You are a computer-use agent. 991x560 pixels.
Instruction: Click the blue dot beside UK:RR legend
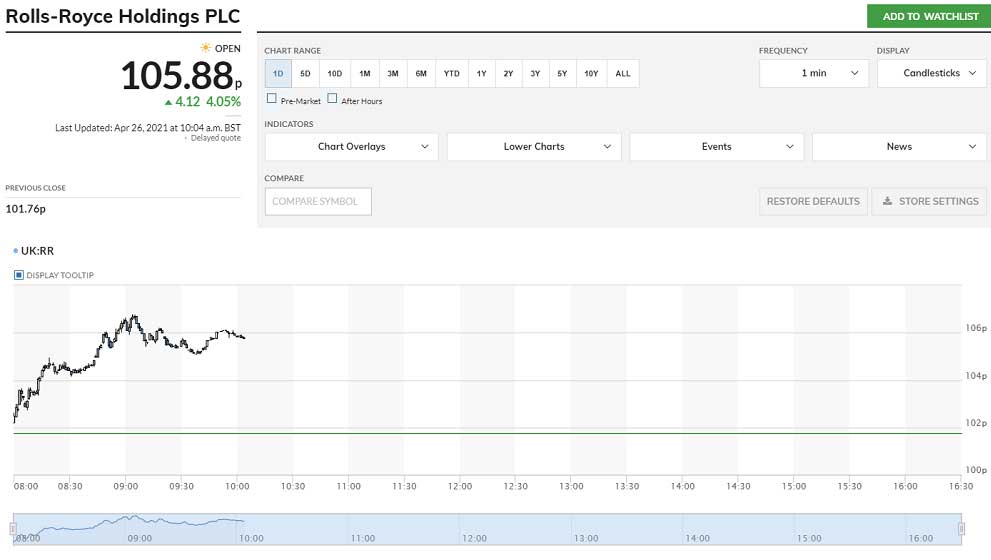point(16,251)
